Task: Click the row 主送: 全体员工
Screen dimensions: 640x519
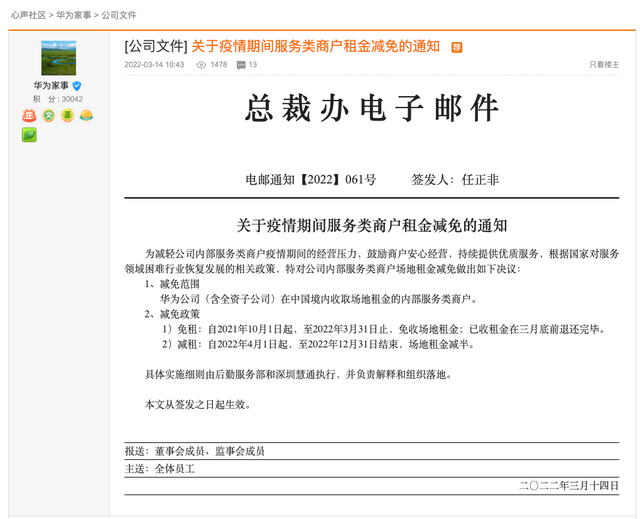Action: (x=371, y=469)
